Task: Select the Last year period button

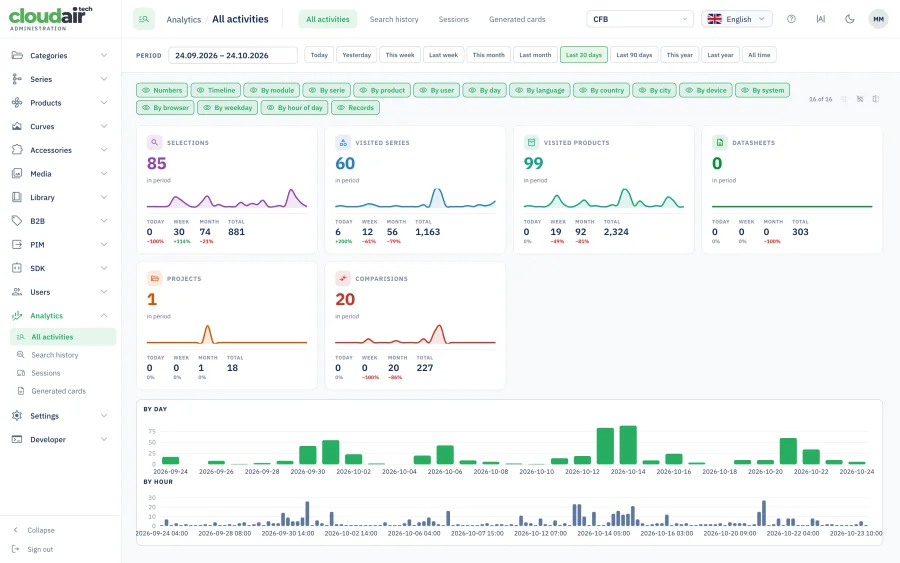Action: 720,55
